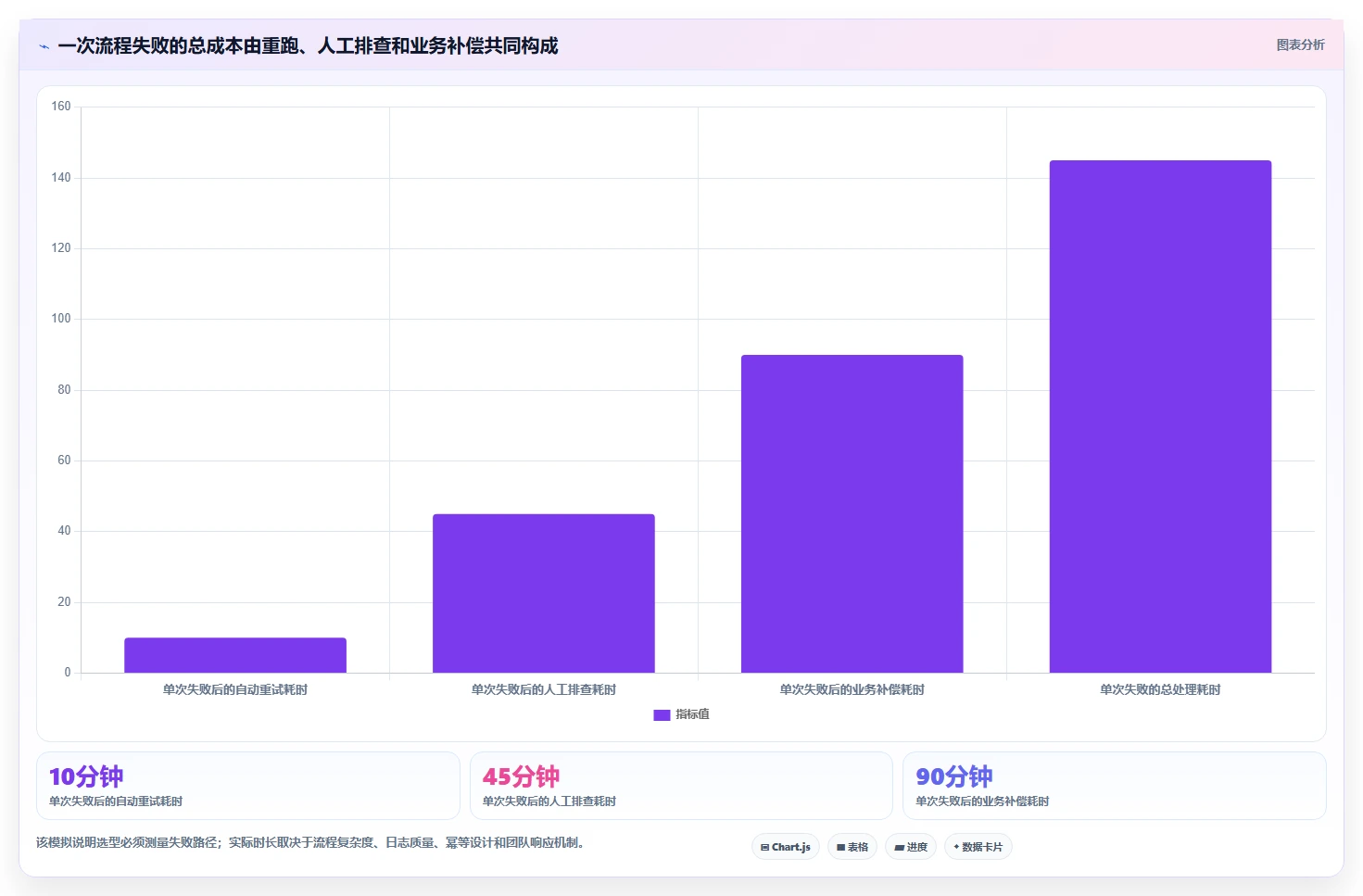Click the lightning icon beside the title
This screenshot has height=896, width=1363.
[x=44, y=46]
